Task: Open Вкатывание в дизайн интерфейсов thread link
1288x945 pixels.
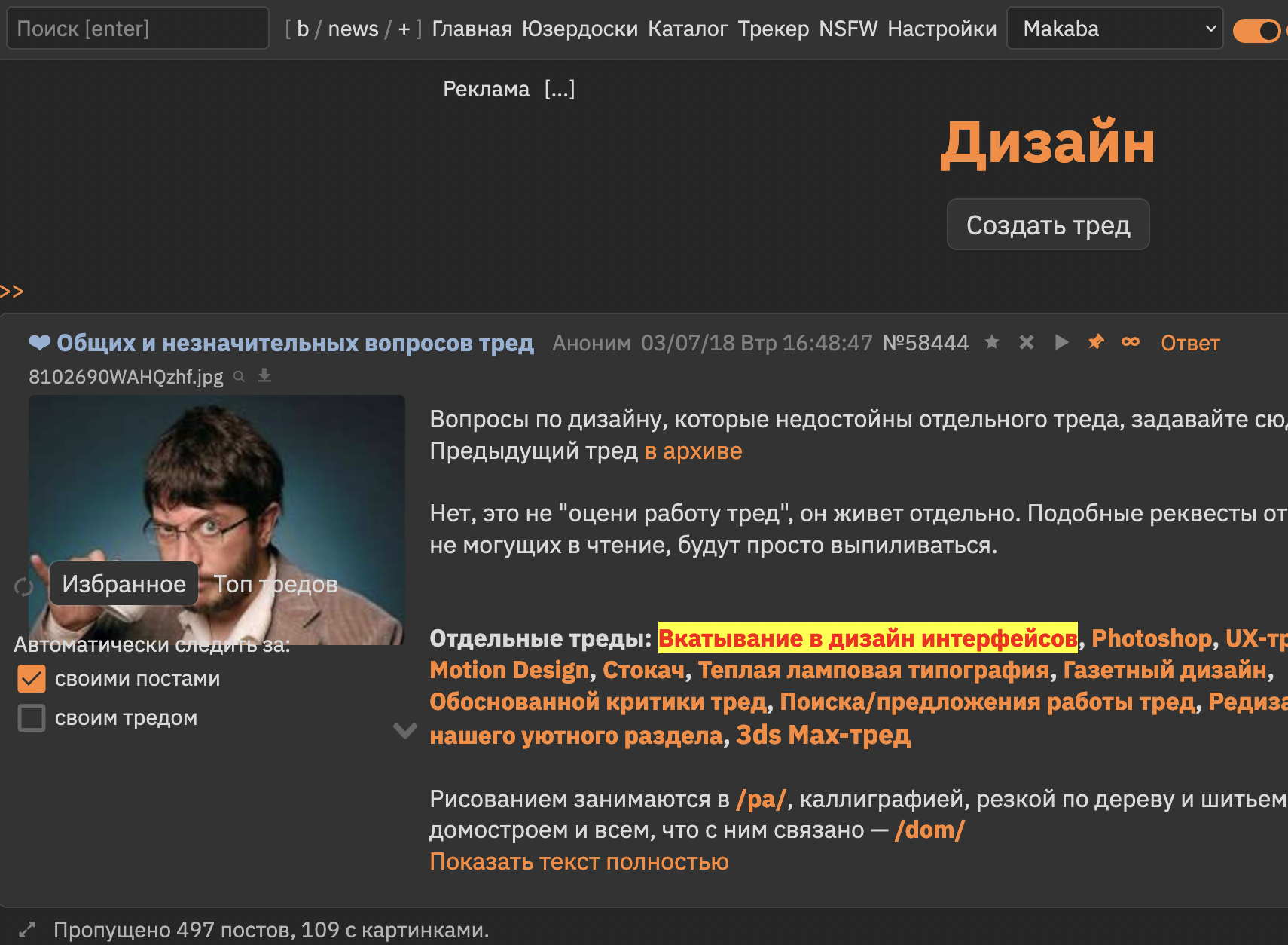Action: (868, 638)
